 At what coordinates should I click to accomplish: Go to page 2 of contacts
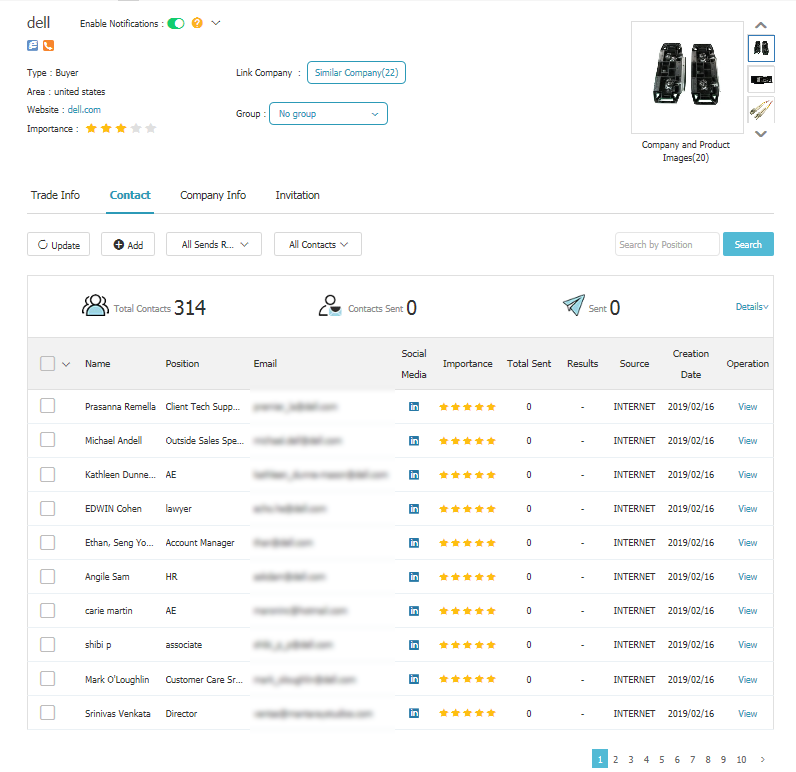point(615,759)
